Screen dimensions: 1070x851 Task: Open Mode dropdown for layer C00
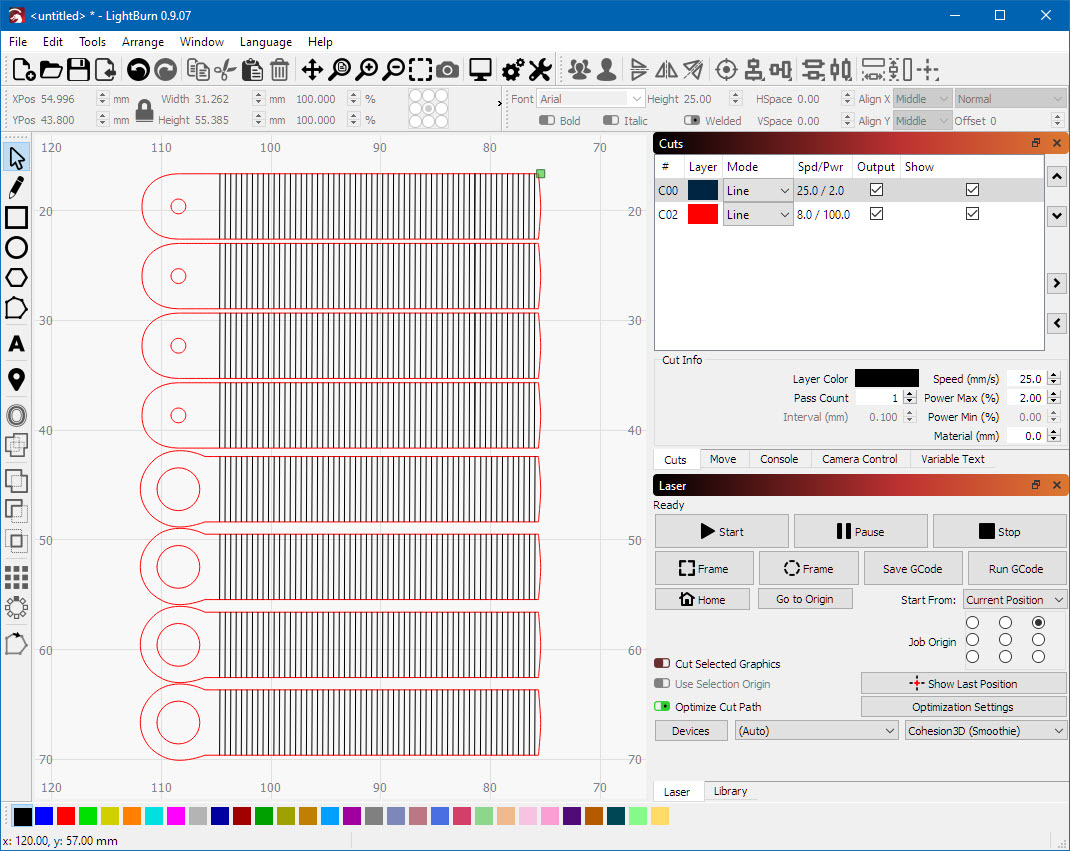click(757, 190)
